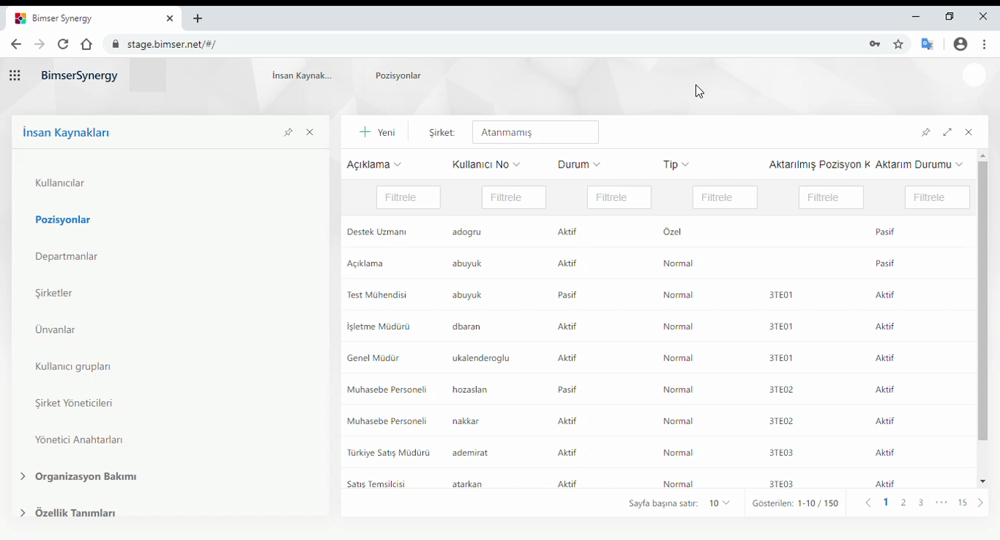Go to next page of results
The height and width of the screenshot is (540, 1000).
pos(980,503)
